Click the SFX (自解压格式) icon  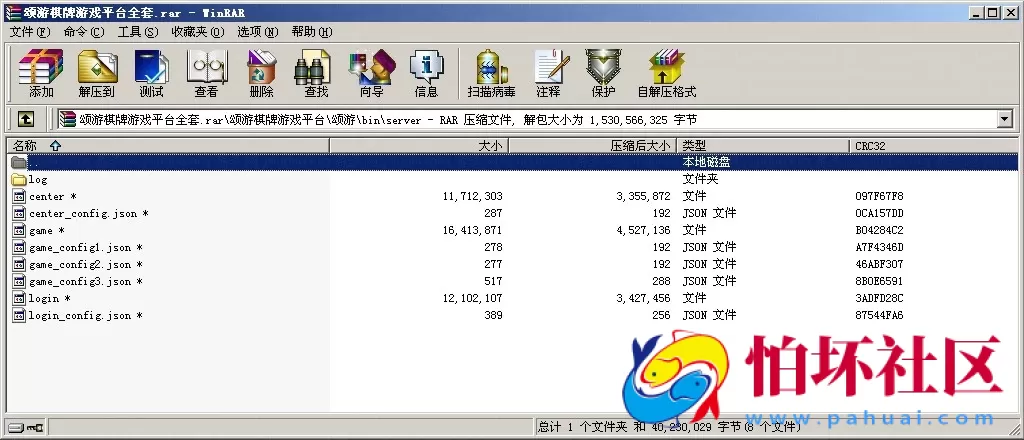(x=667, y=73)
